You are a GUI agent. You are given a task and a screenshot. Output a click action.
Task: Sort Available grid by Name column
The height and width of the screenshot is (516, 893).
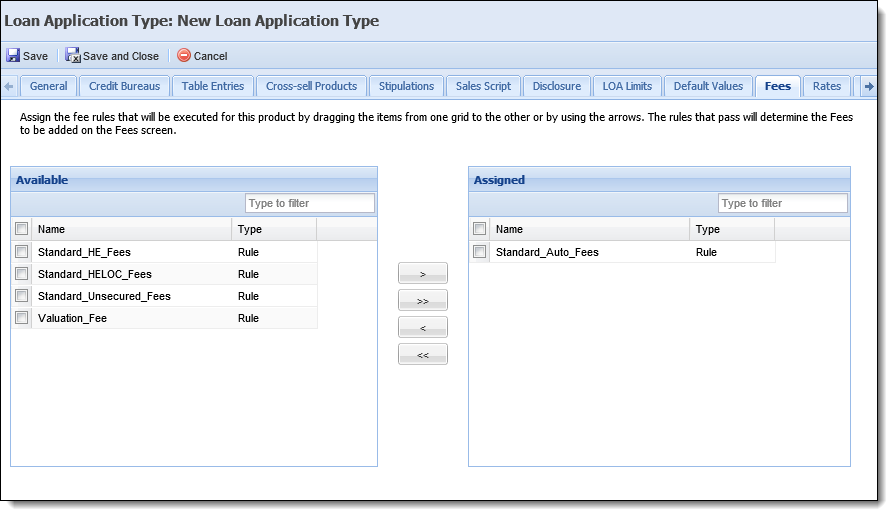pos(132,229)
